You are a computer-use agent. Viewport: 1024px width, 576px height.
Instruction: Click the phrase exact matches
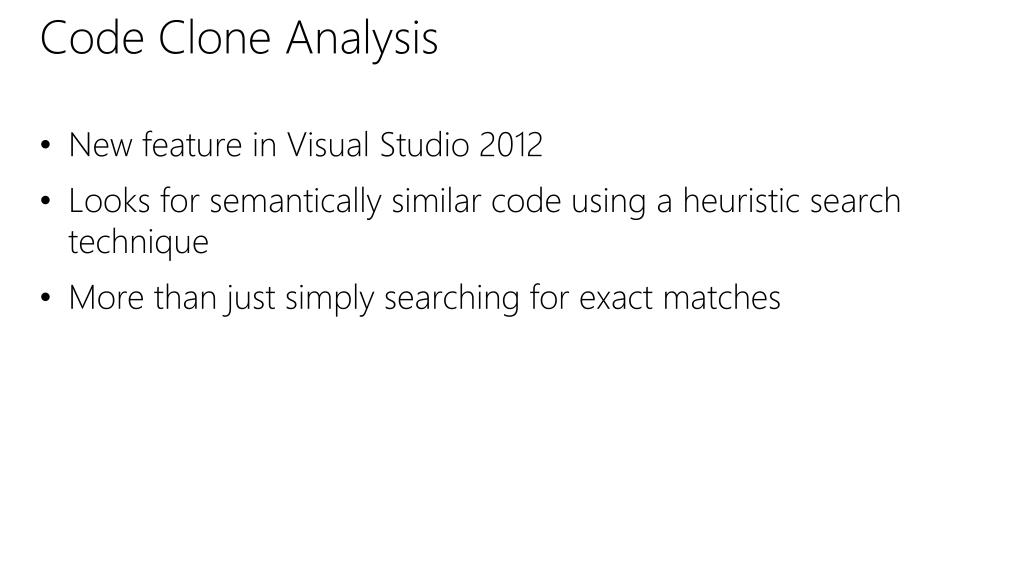[680, 298]
